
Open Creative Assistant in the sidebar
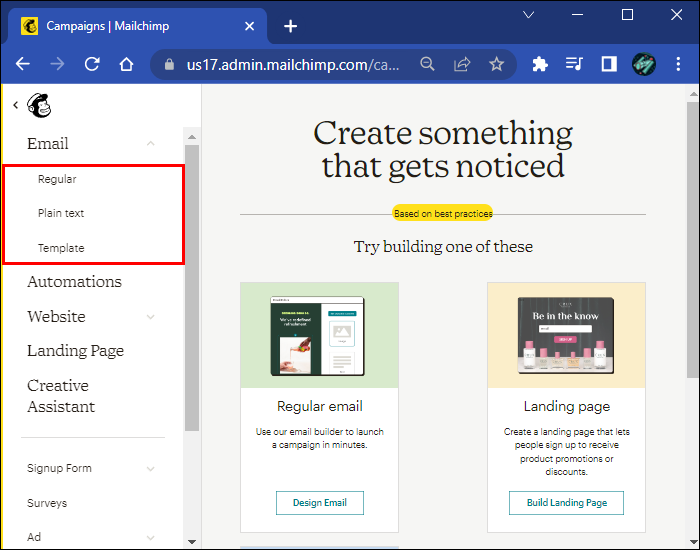pyautogui.click(x=61, y=396)
